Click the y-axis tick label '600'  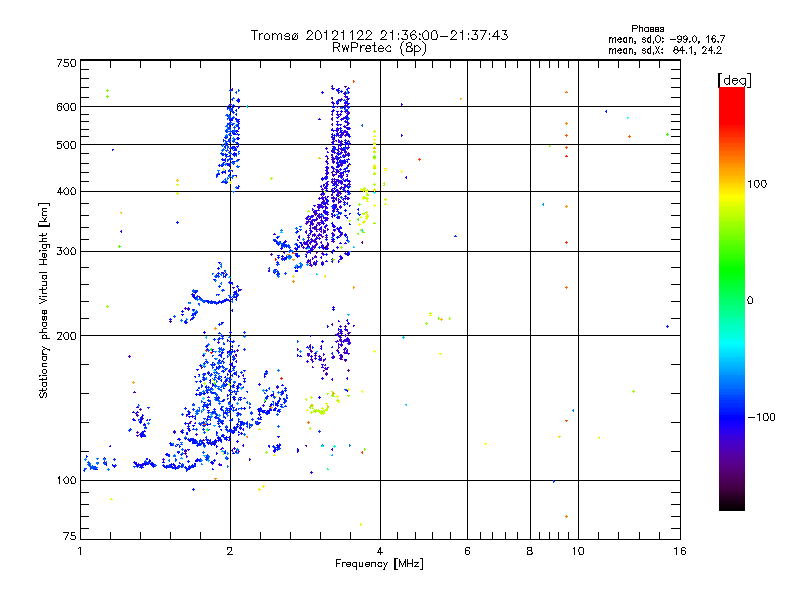click(67, 107)
